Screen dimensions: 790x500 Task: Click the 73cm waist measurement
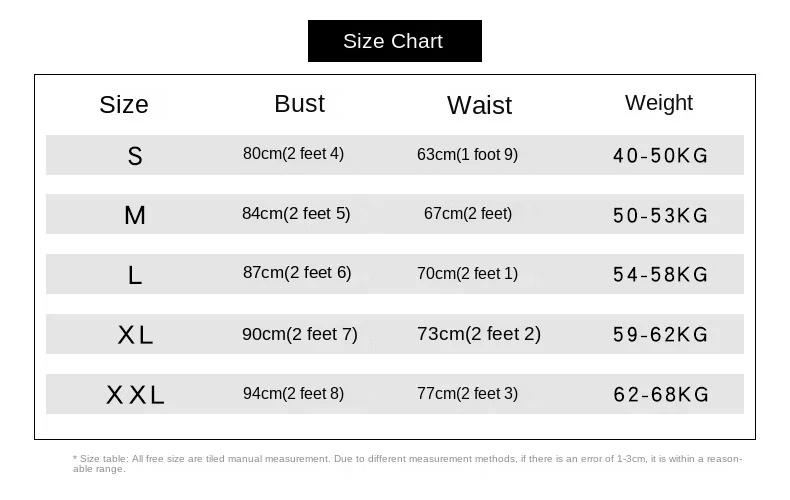tap(478, 334)
